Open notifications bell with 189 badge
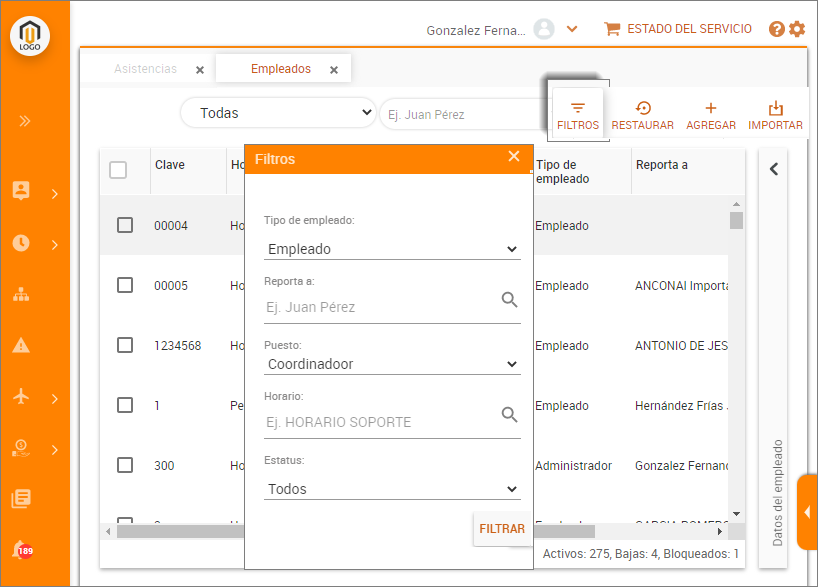This screenshot has width=818, height=587. pos(21,549)
